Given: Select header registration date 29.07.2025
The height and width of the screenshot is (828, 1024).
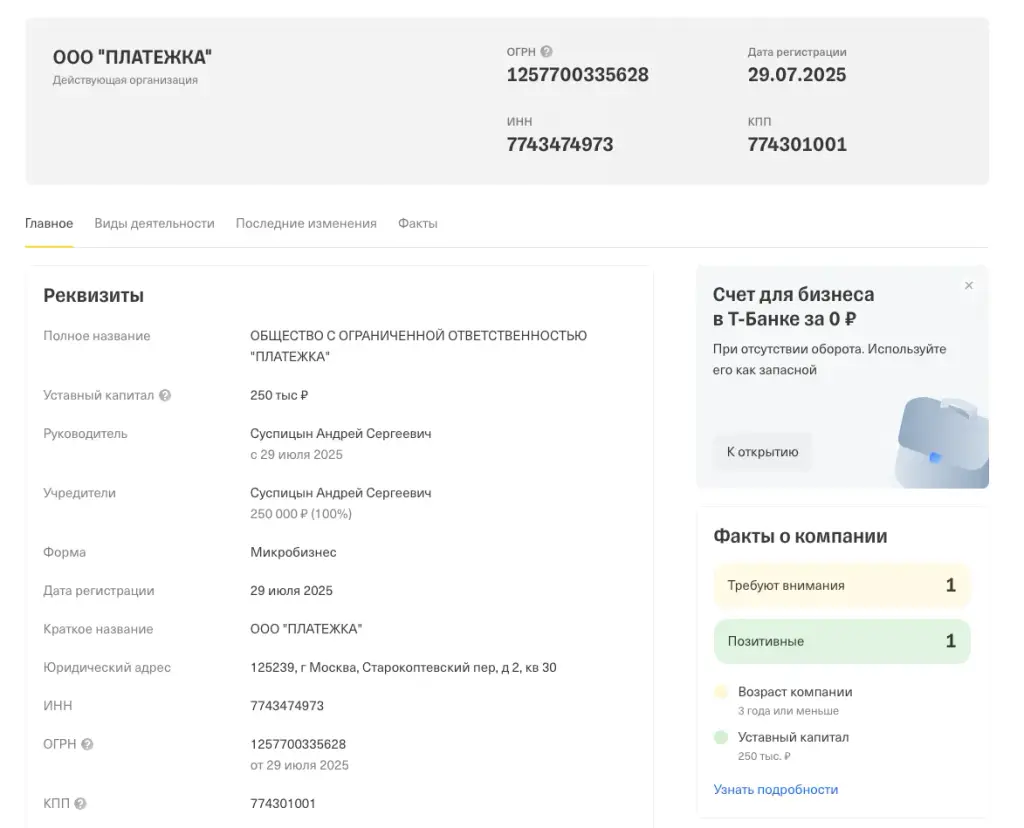Looking at the screenshot, I should point(797,75).
